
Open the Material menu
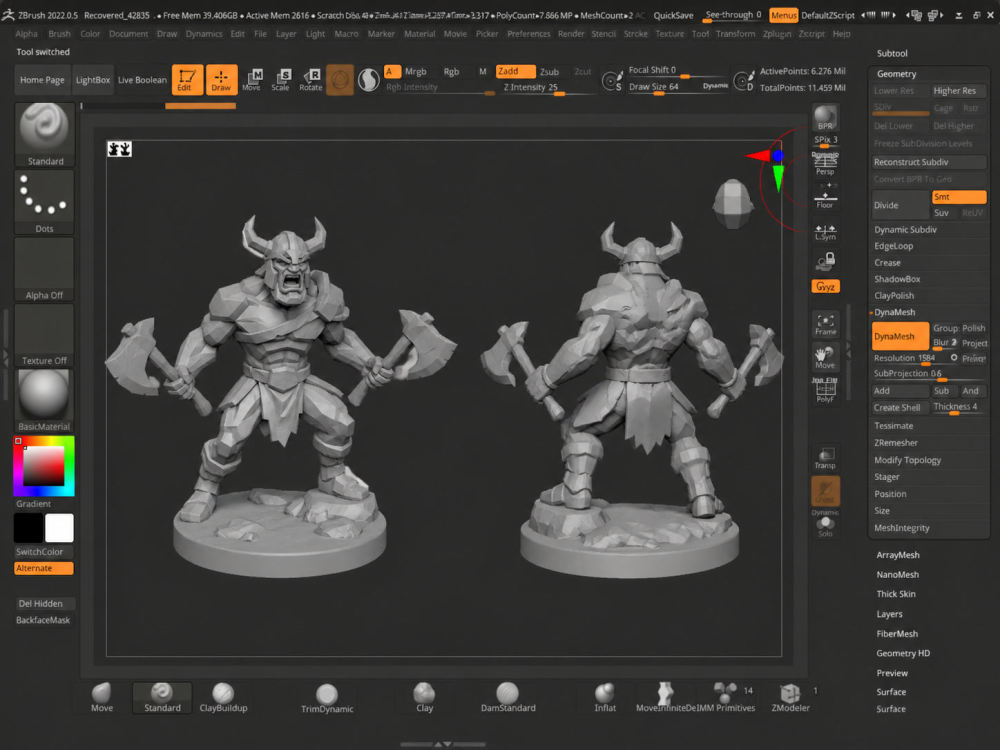point(419,34)
